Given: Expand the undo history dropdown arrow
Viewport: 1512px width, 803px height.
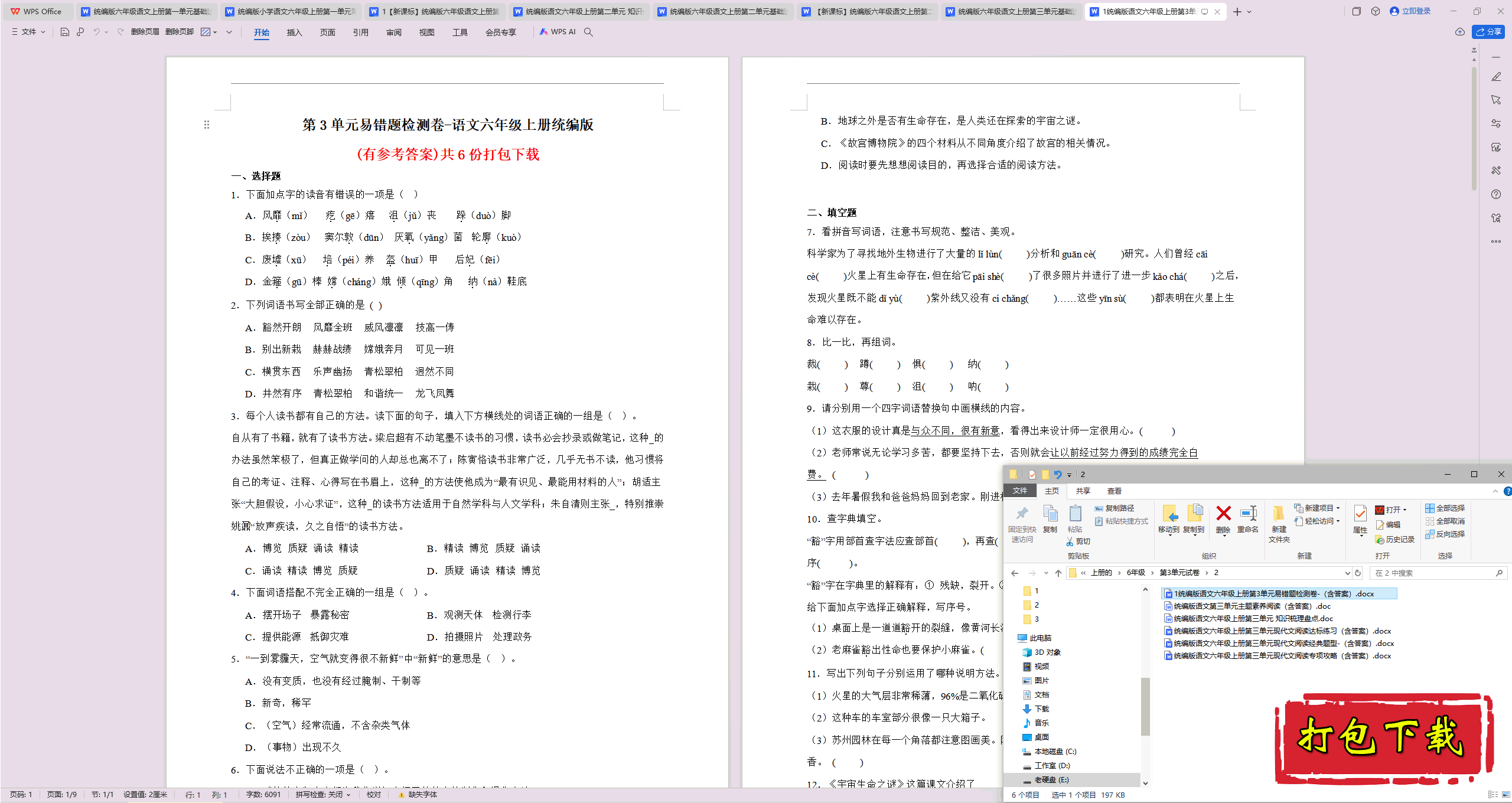Looking at the screenshot, I should (x=106, y=32).
